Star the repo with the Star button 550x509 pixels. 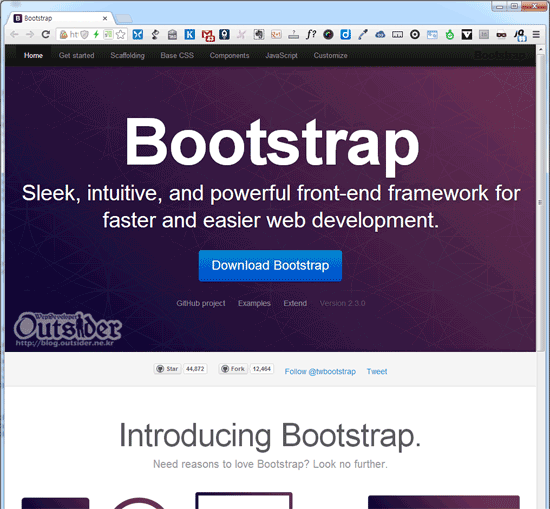(167, 369)
